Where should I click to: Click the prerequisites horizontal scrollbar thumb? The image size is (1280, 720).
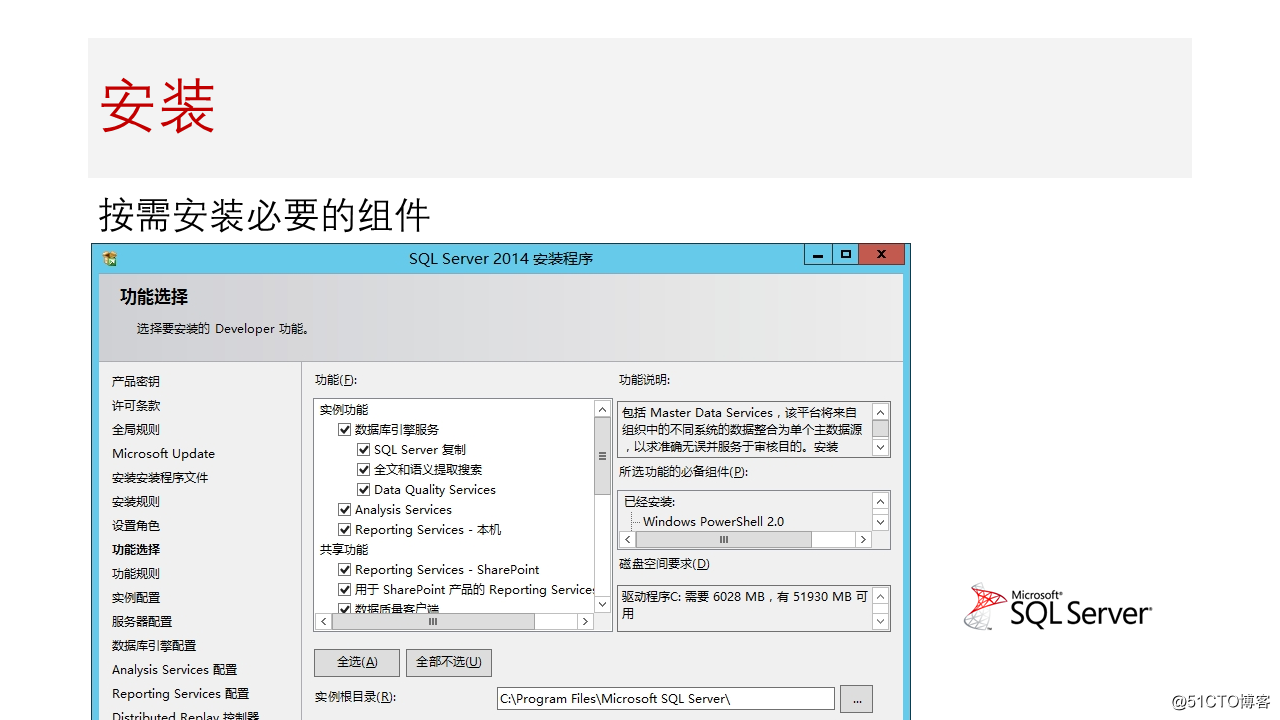coord(724,539)
